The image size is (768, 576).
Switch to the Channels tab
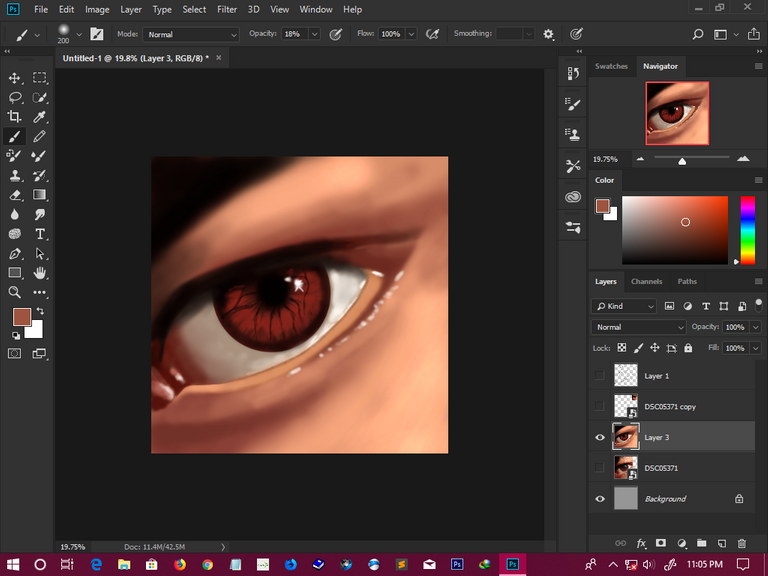pos(646,281)
